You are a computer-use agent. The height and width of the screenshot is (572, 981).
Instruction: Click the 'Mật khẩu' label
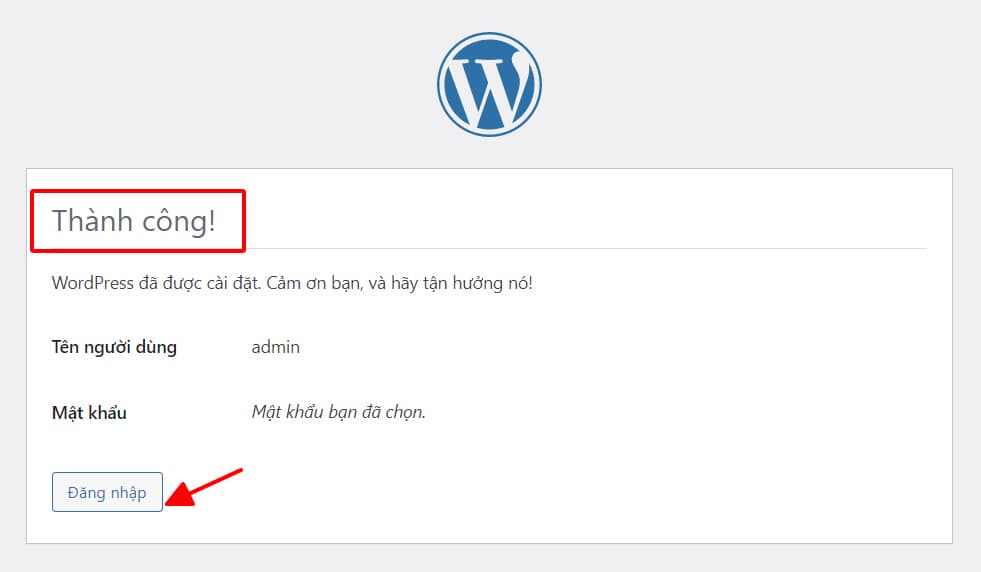click(89, 412)
